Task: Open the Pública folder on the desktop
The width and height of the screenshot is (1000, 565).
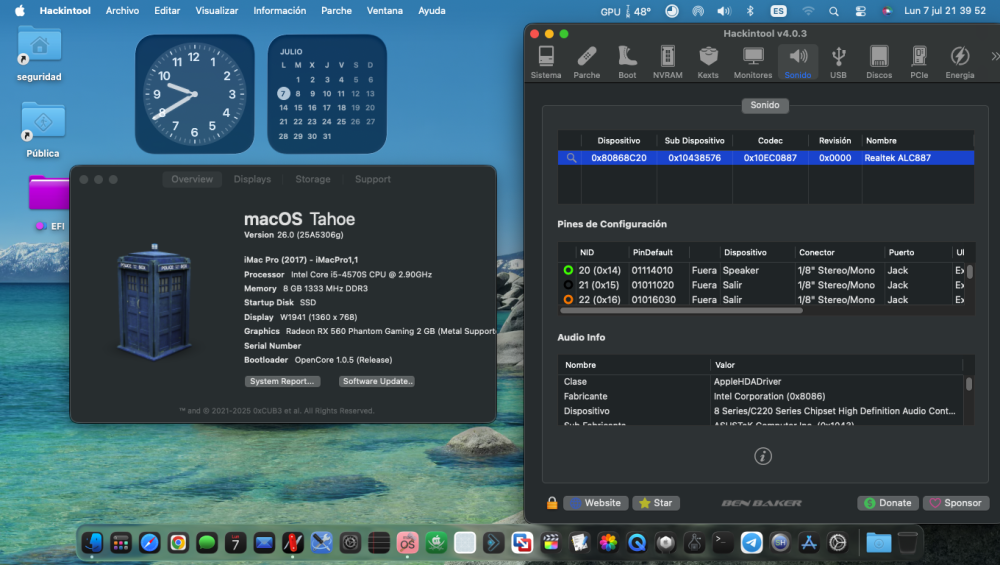Action: [43, 130]
